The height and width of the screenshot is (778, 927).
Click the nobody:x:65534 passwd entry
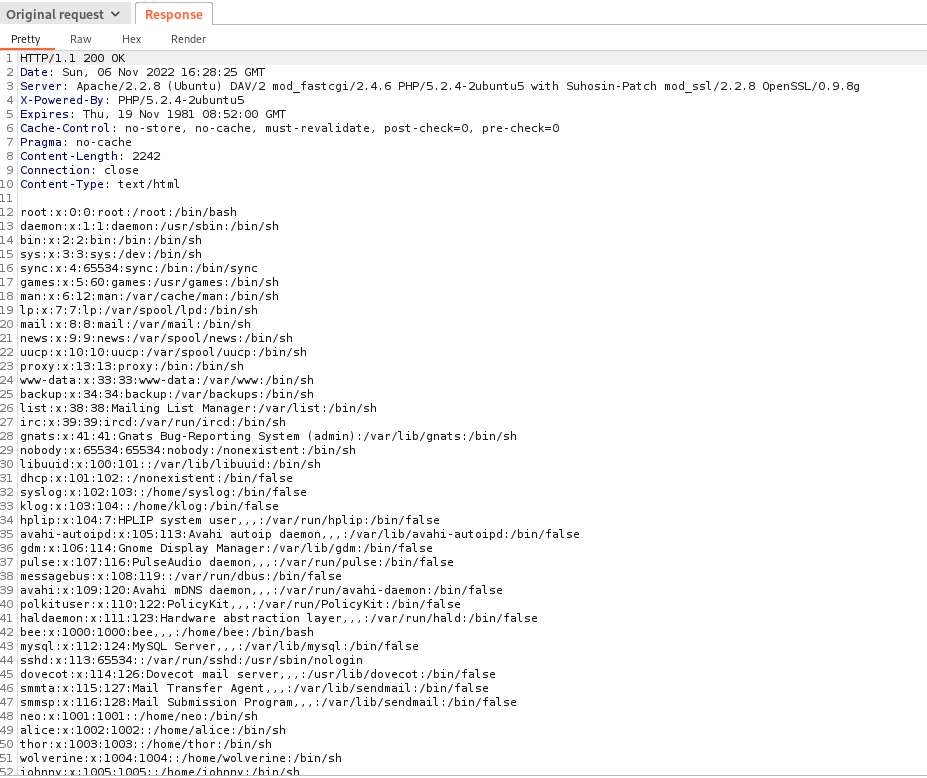coord(188,450)
